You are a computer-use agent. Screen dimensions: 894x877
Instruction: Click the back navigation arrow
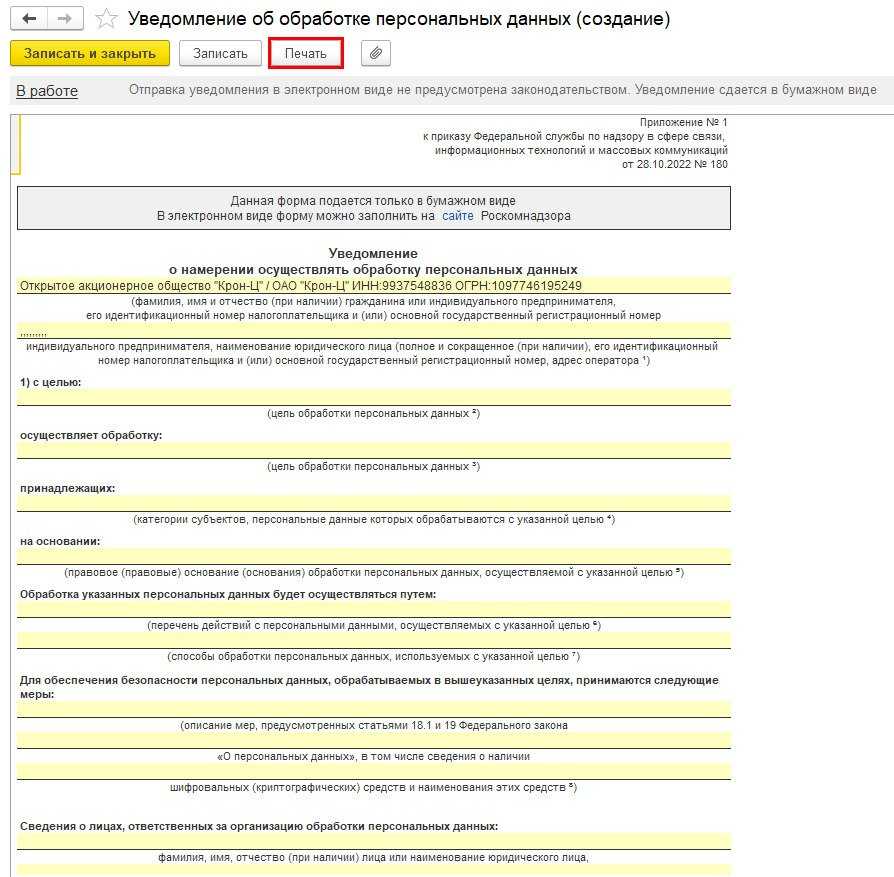click(29, 19)
